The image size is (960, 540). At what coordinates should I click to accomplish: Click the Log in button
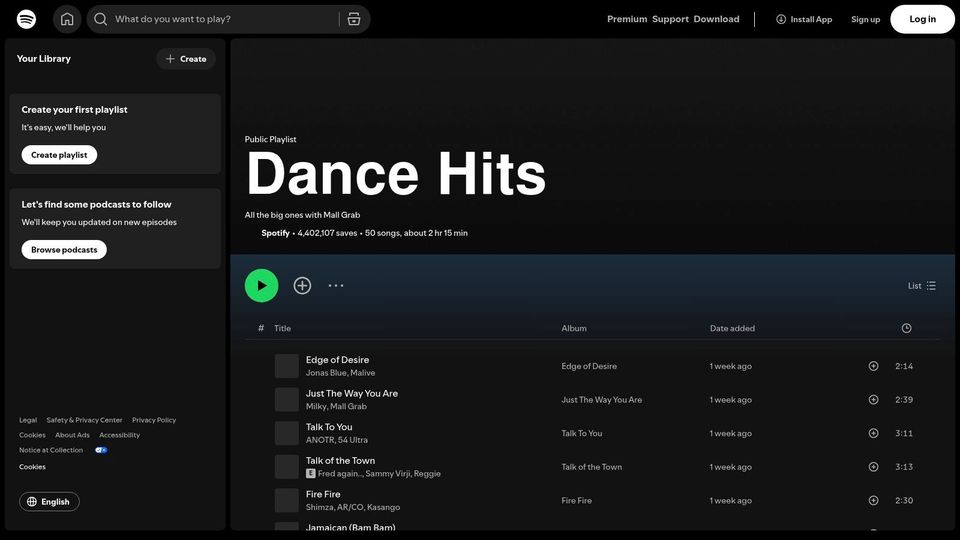pyautogui.click(x=922, y=19)
